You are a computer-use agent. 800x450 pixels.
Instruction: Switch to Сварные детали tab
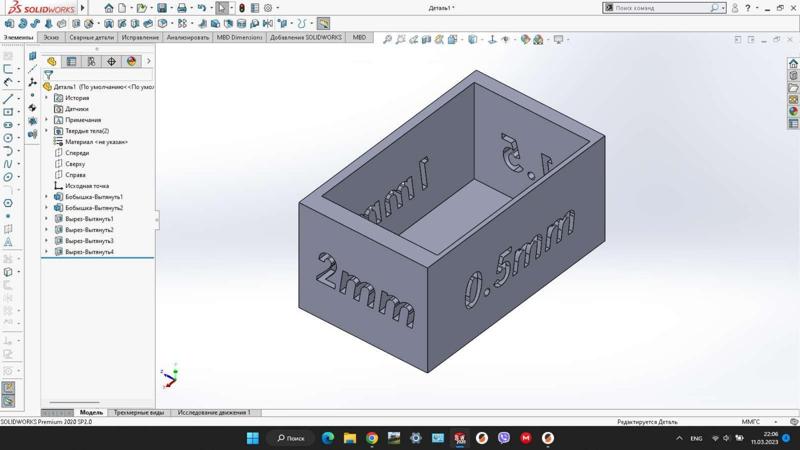tap(91, 37)
